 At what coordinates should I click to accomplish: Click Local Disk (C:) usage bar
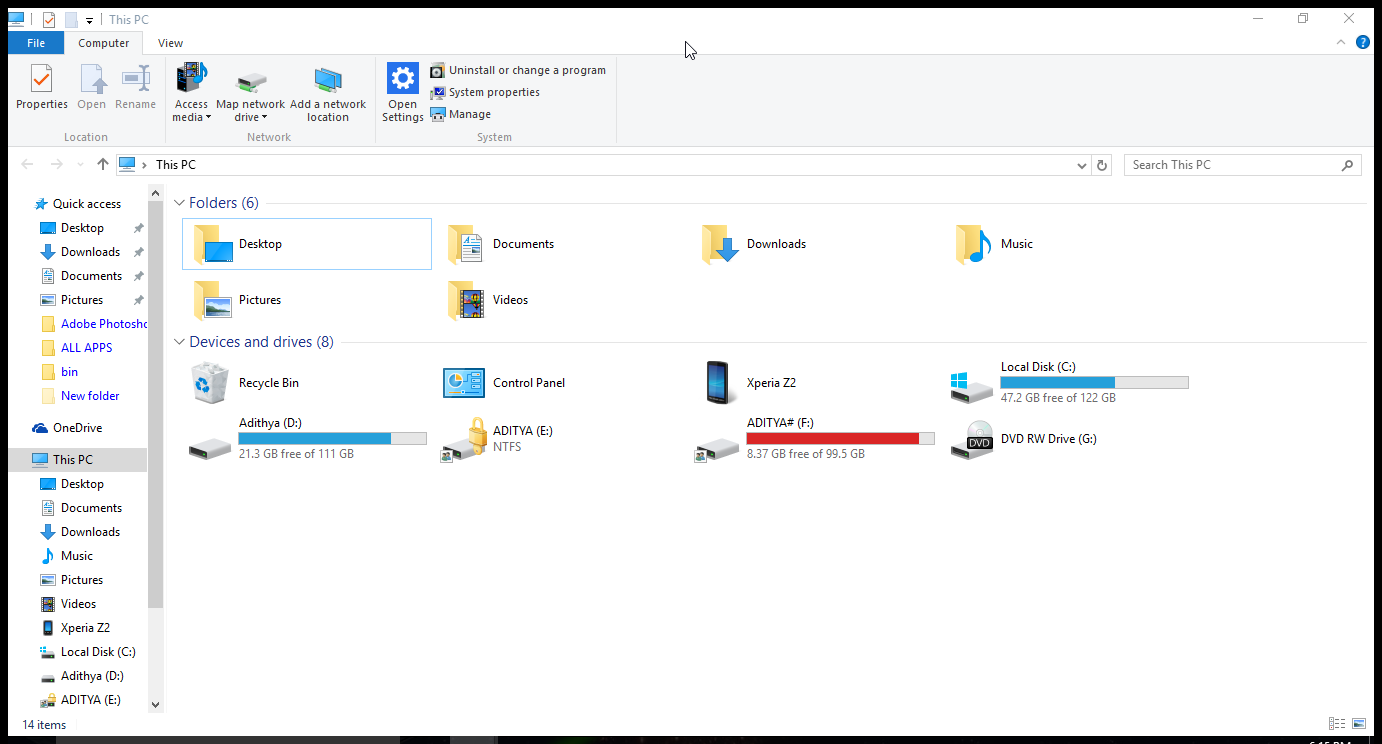tap(1094, 383)
